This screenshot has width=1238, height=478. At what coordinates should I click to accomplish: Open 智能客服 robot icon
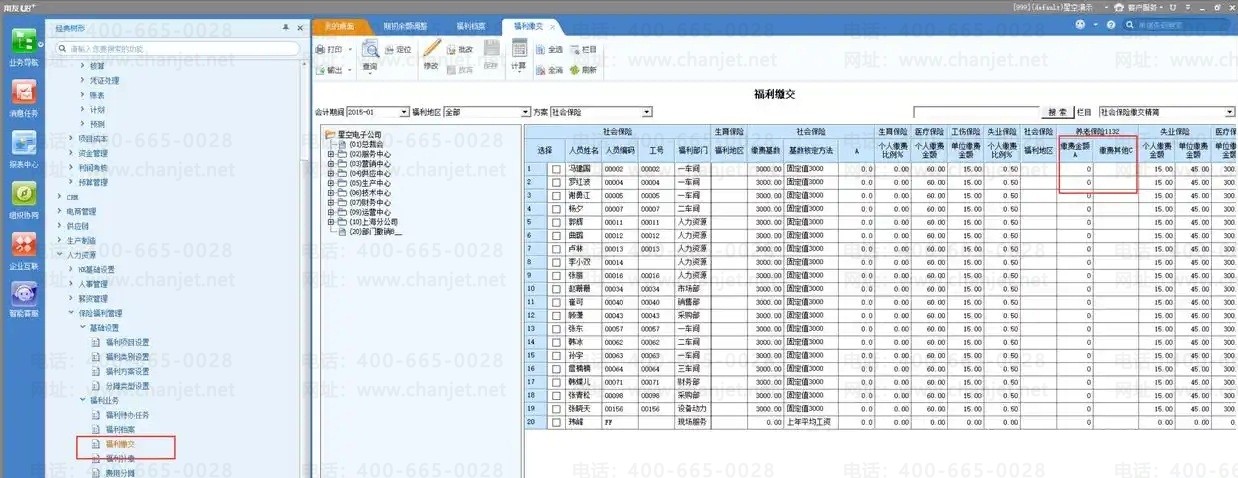point(24,295)
